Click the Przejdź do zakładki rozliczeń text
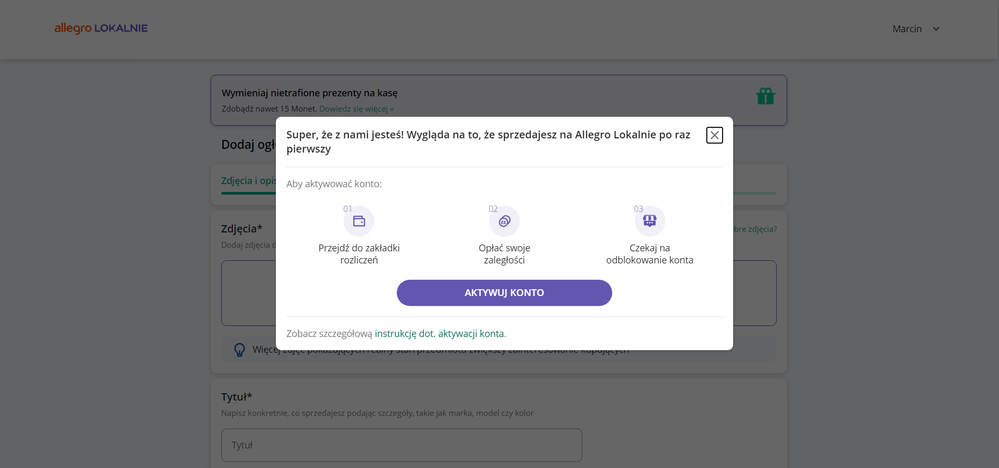Viewport: 999px width, 468px height. pyautogui.click(x=359, y=254)
